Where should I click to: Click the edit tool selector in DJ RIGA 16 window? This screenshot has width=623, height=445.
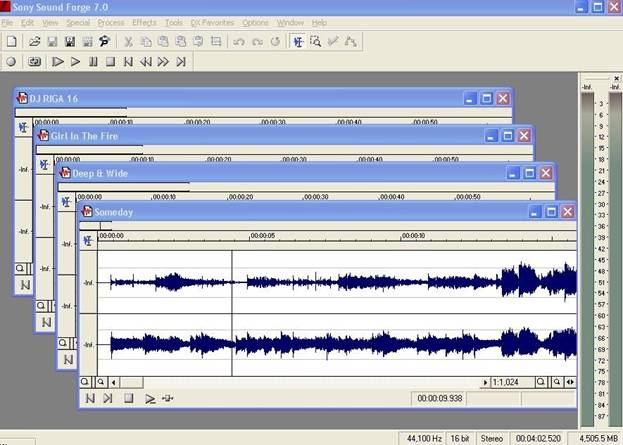click(x=23, y=127)
